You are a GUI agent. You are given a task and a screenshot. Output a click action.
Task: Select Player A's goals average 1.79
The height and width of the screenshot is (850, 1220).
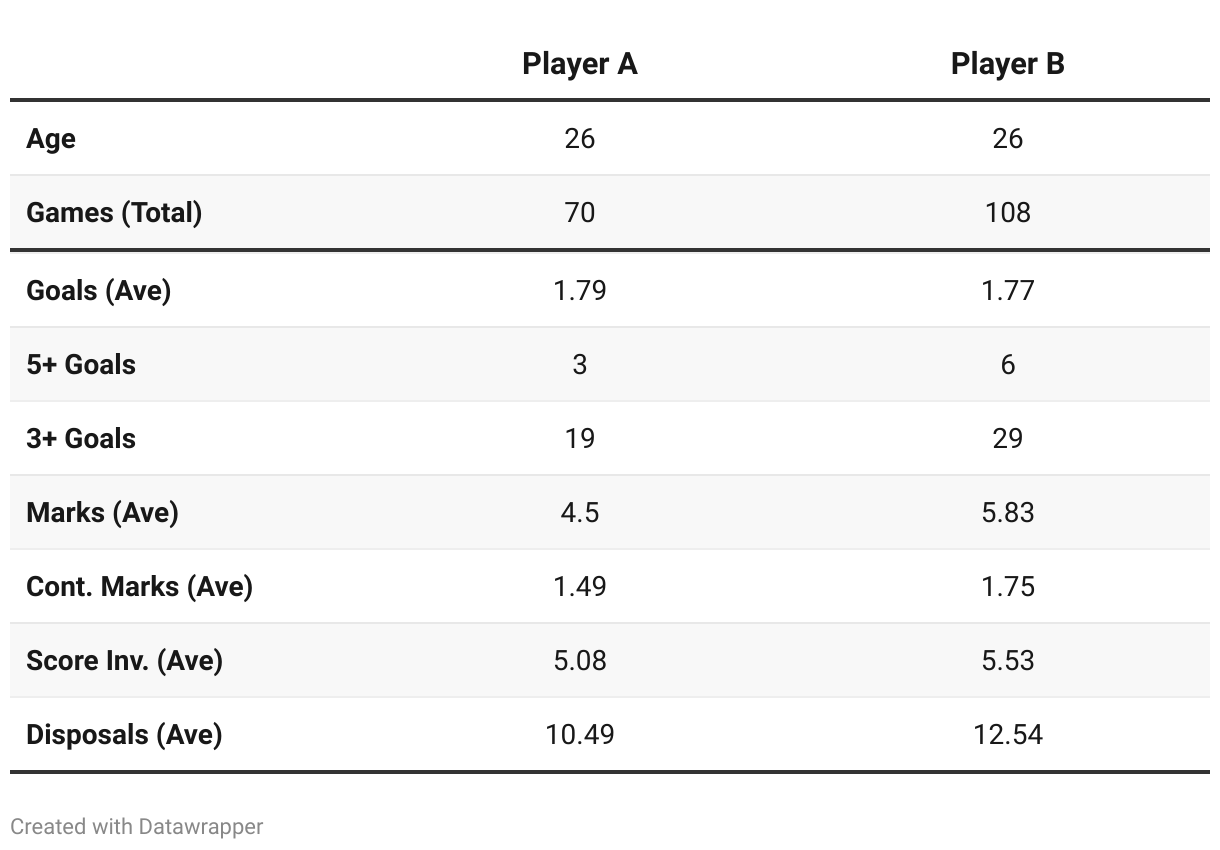579,290
